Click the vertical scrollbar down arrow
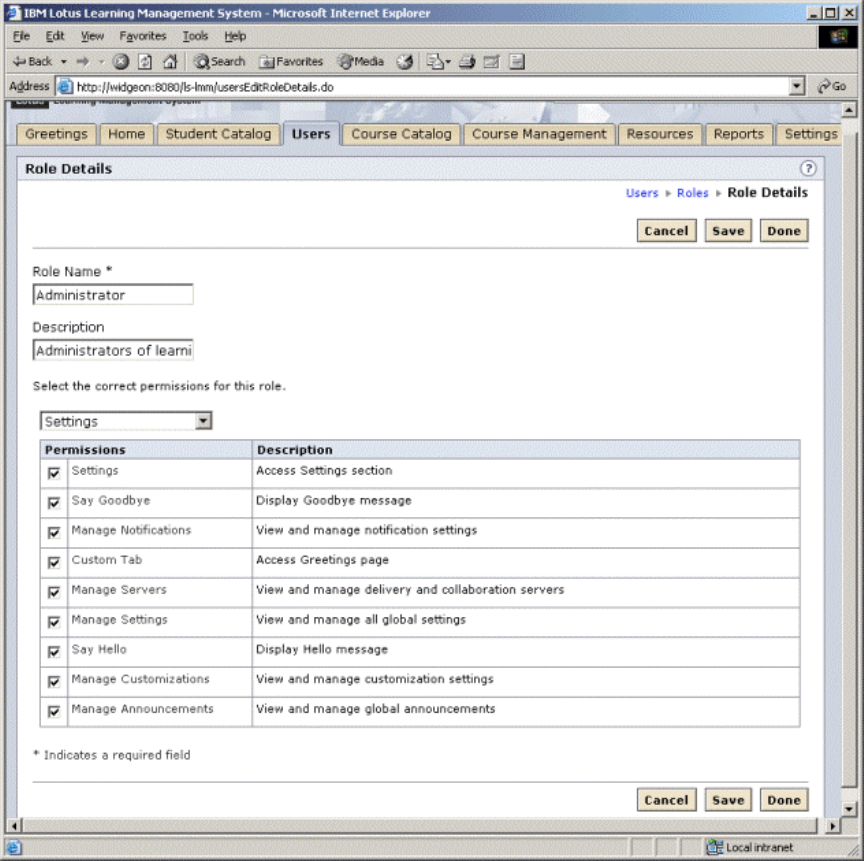Image resolution: width=864 pixels, height=861 pixels. 850,808
